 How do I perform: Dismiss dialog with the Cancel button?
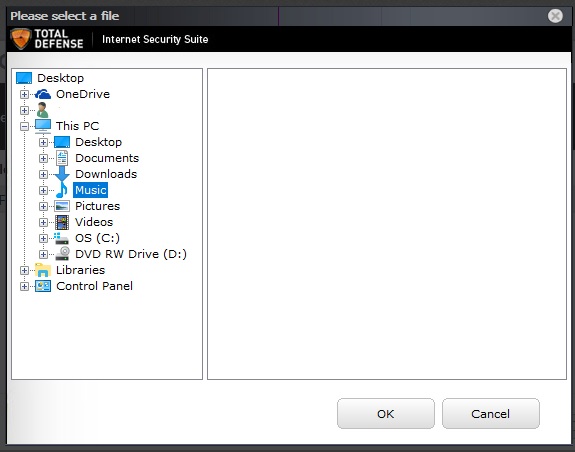(x=491, y=414)
